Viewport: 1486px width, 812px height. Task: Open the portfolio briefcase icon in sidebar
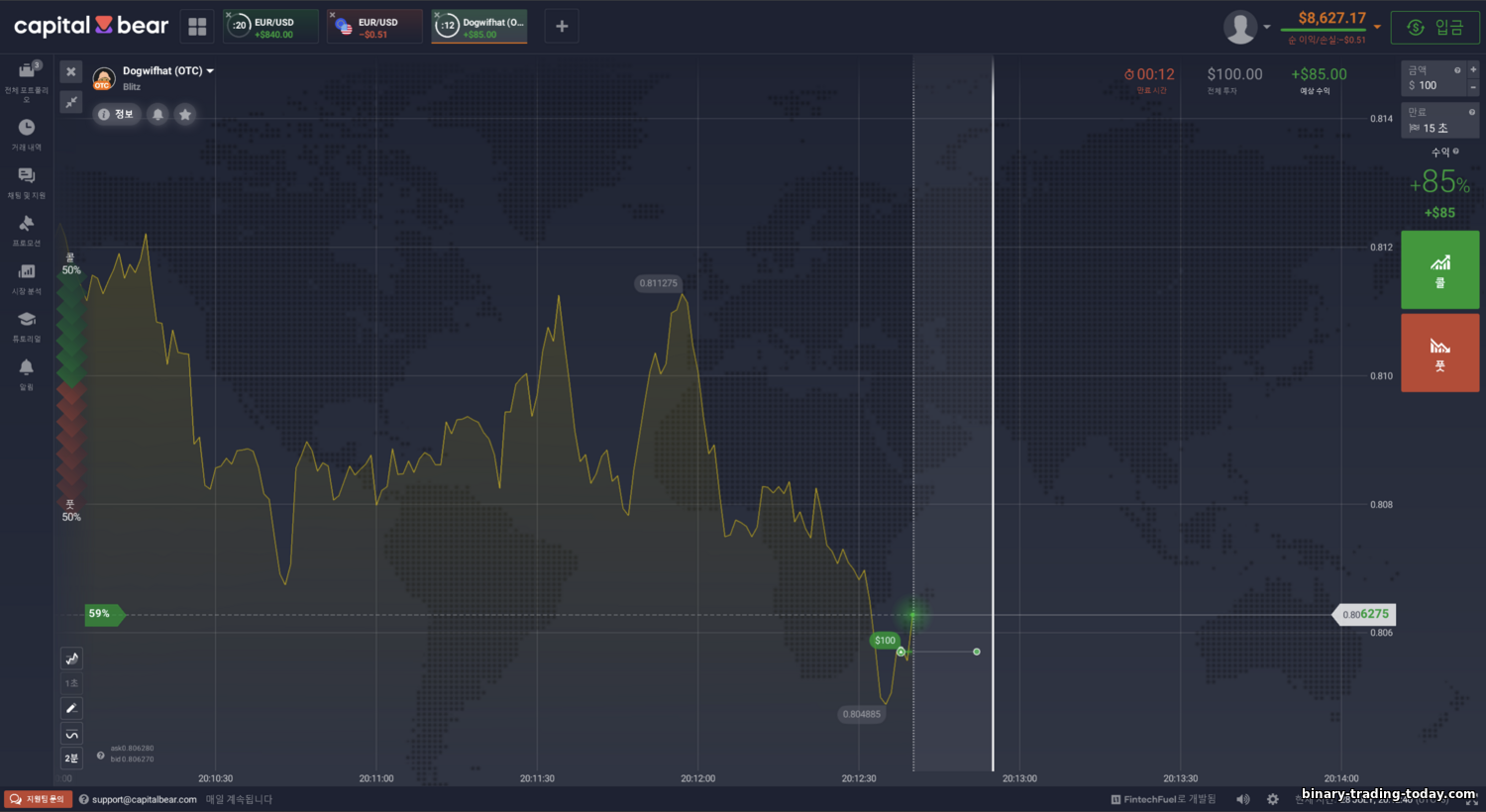coord(27,70)
